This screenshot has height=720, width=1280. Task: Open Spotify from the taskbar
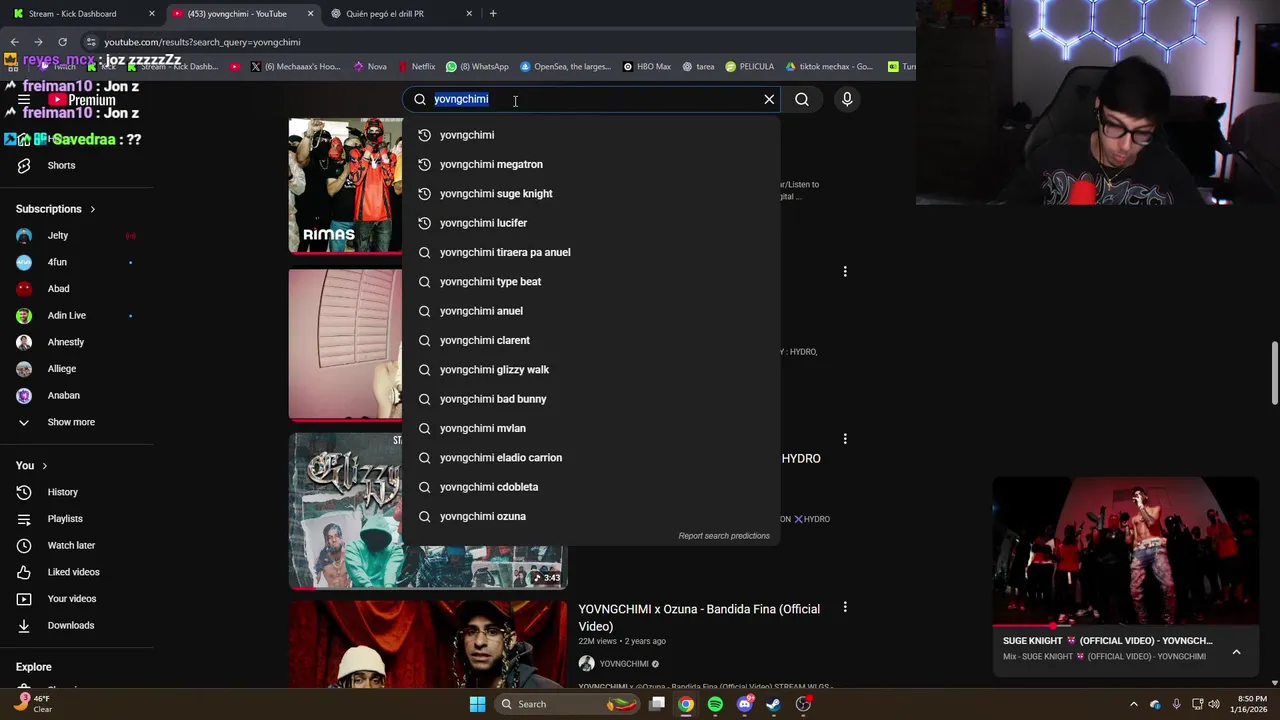[x=715, y=704]
